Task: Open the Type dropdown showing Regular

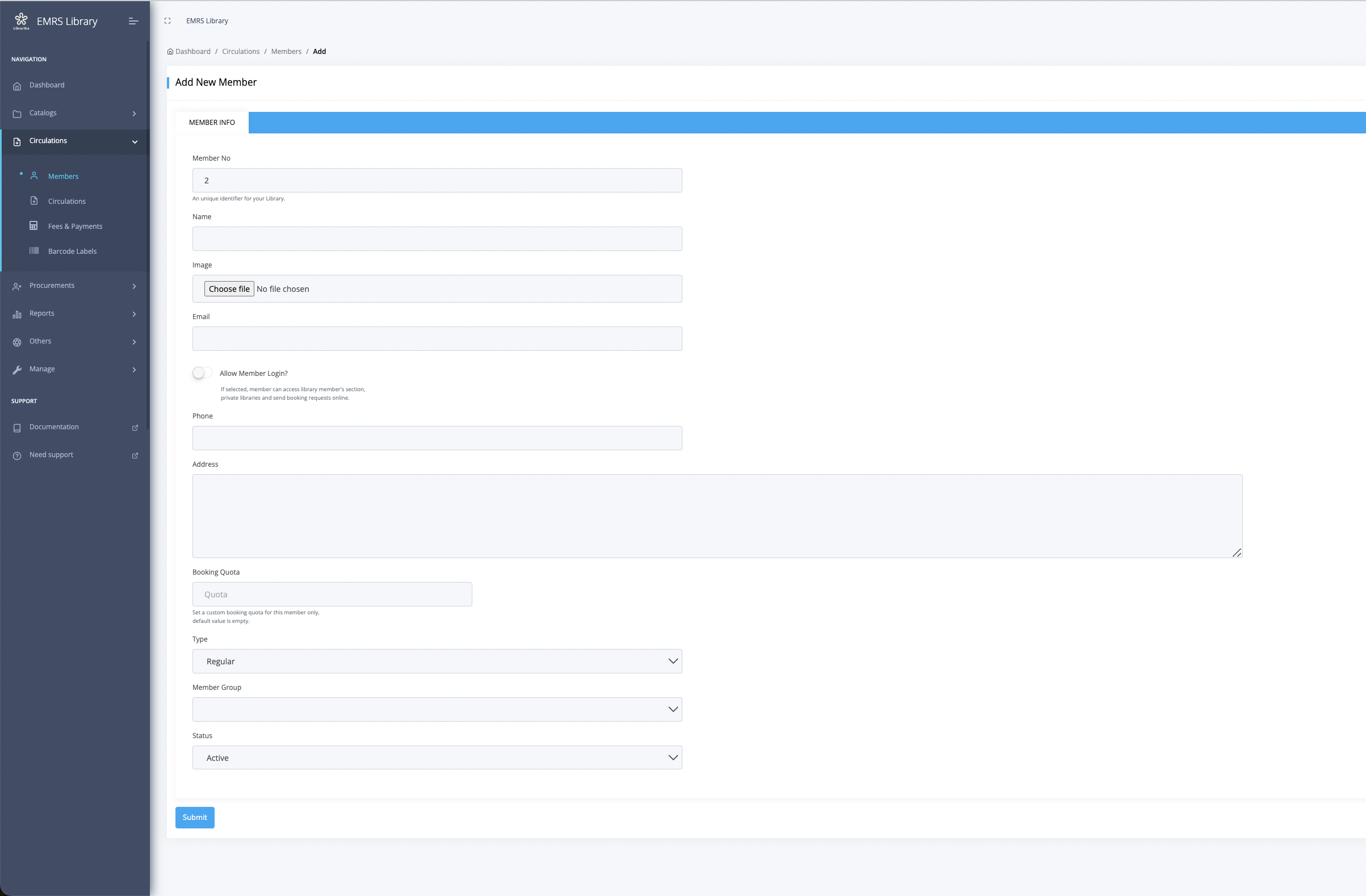Action: point(437,661)
